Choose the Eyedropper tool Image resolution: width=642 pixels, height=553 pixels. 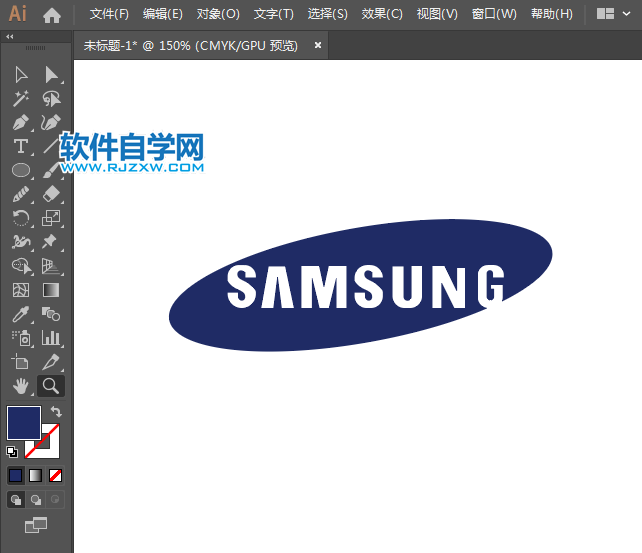20,314
